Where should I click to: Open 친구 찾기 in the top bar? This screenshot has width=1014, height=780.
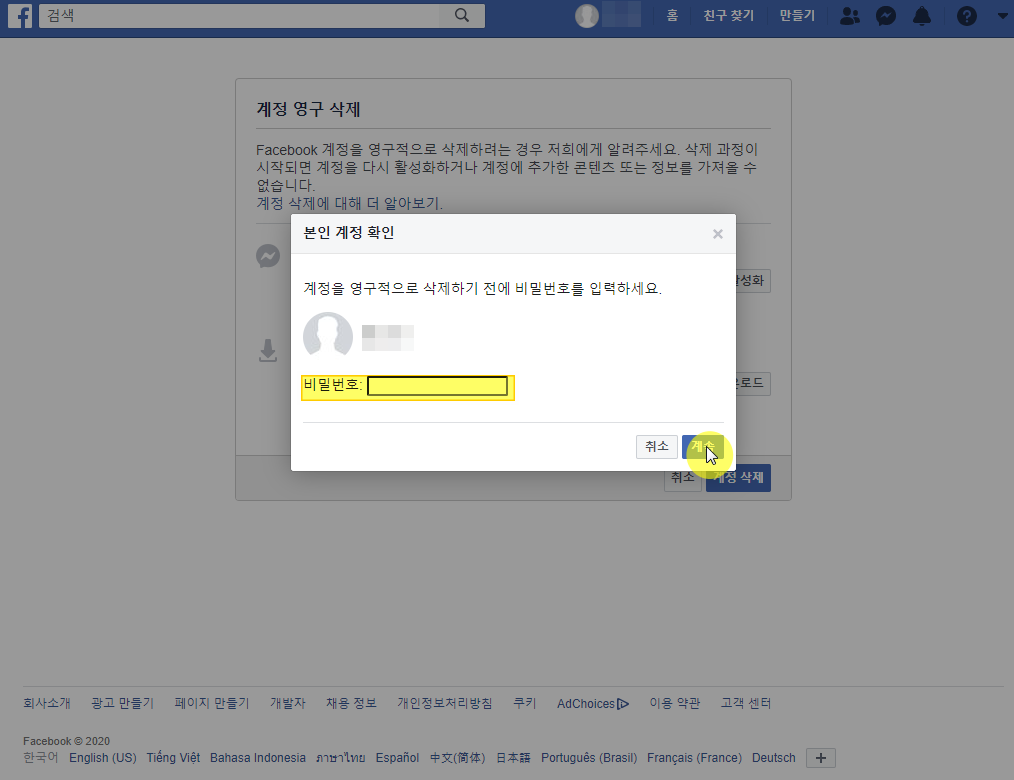coord(729,16)
